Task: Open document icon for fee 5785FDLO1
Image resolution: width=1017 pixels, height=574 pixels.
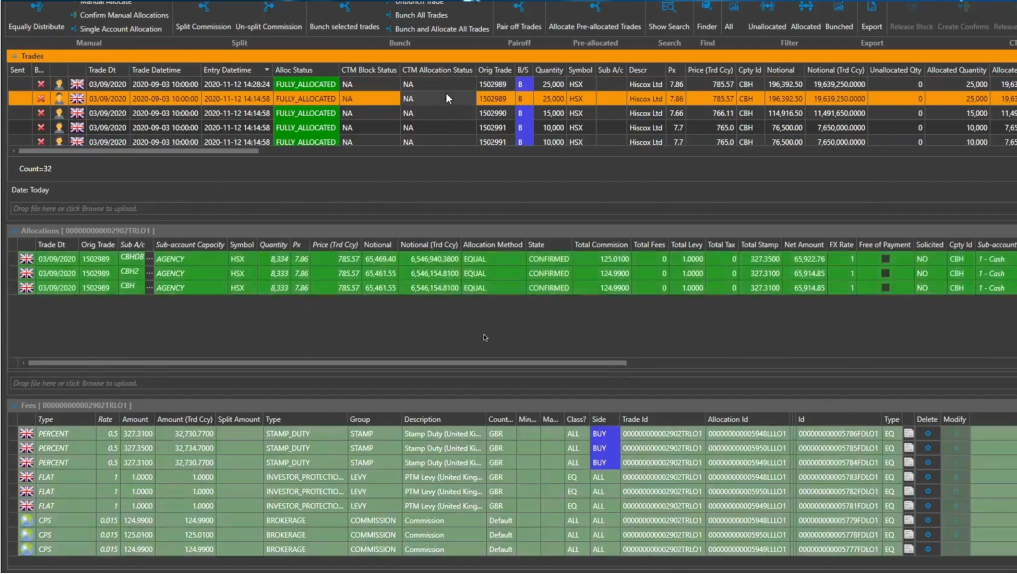Action: (x=909, y=448)
